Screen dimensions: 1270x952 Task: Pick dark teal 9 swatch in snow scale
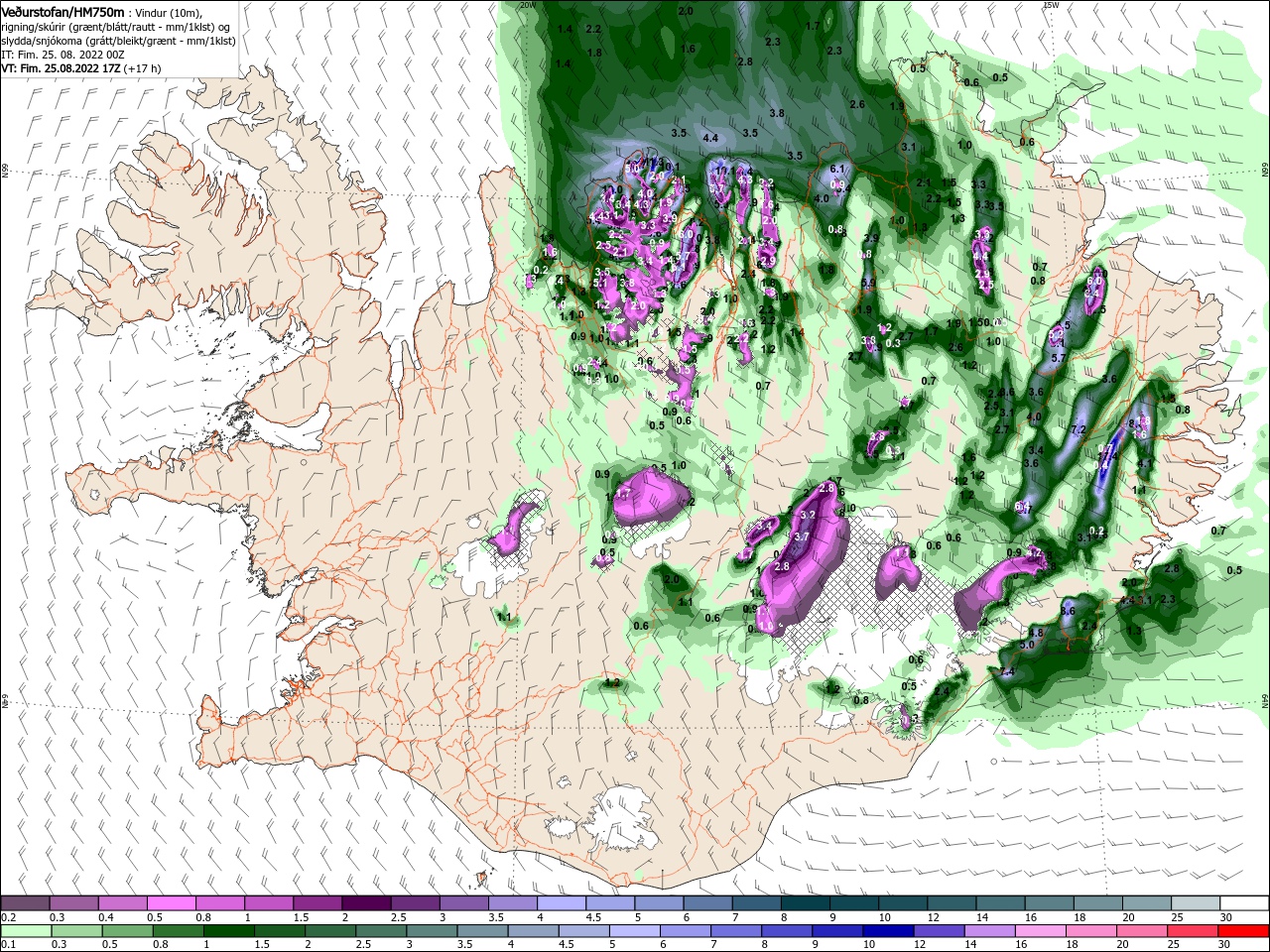[x=853, y=903]
